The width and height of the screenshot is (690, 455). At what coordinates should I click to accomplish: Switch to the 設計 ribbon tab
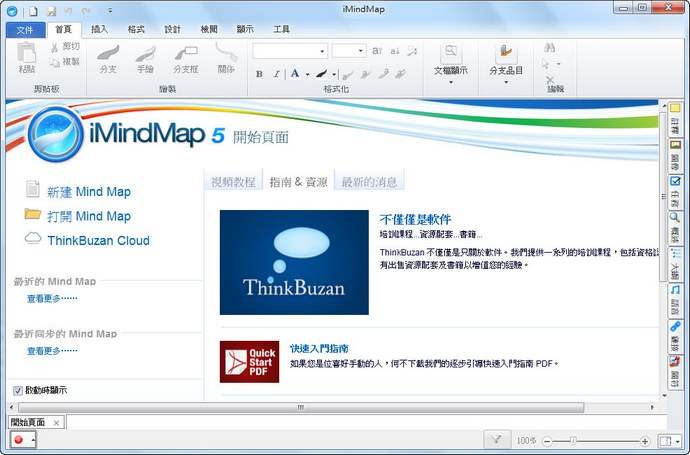pyautogui.click(x=172, y=29)
